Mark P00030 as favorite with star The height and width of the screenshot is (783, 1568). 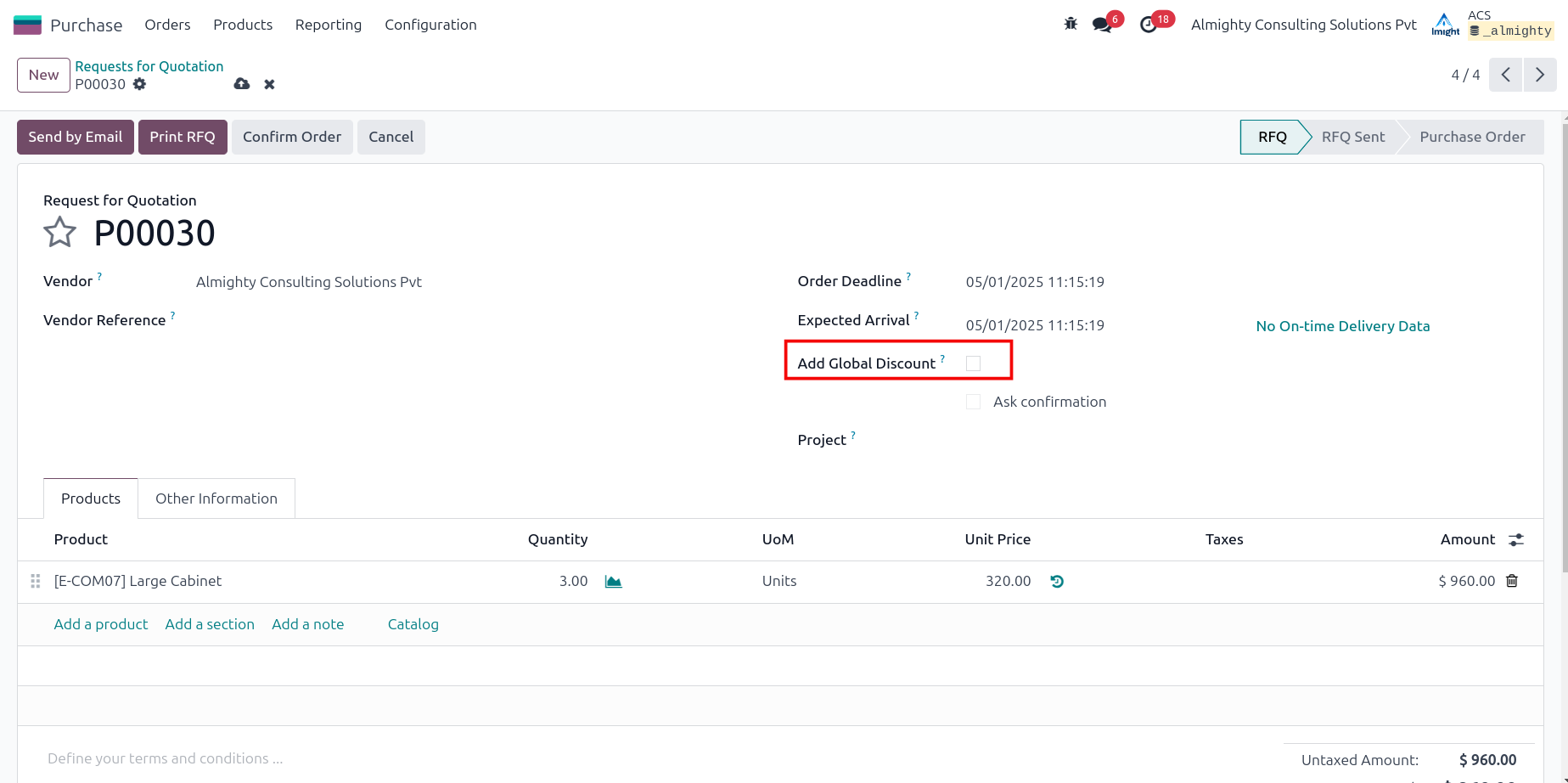(60, 233)
